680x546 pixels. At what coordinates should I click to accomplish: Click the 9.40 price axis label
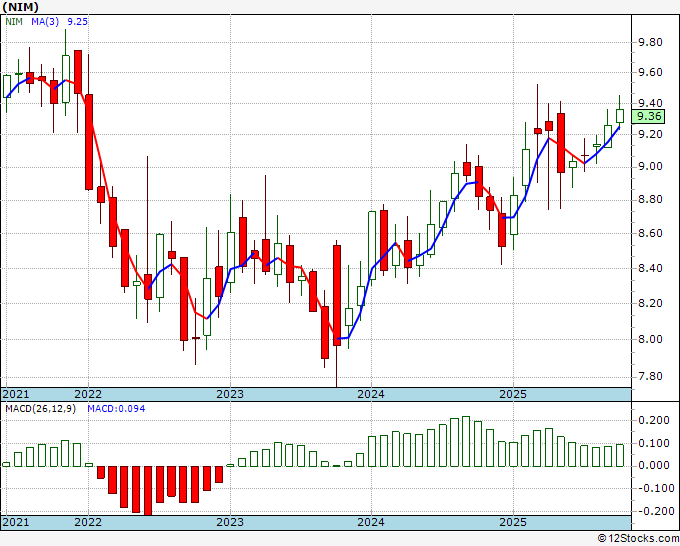pos(650,103)
